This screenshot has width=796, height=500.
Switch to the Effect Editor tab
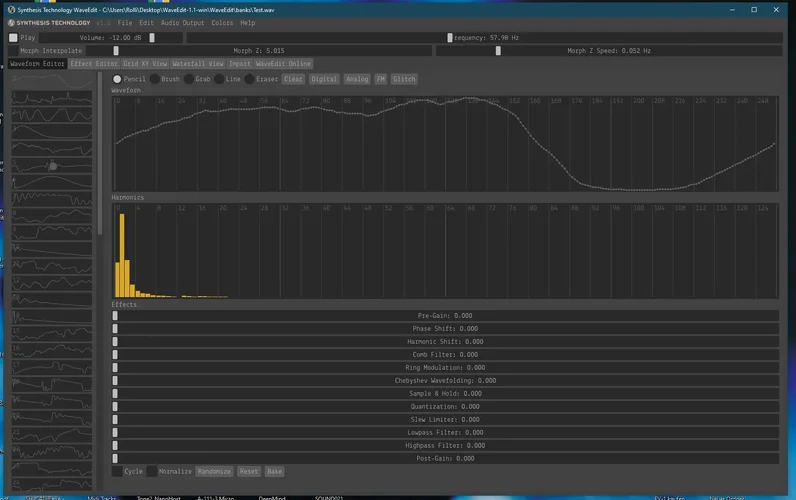94,63
